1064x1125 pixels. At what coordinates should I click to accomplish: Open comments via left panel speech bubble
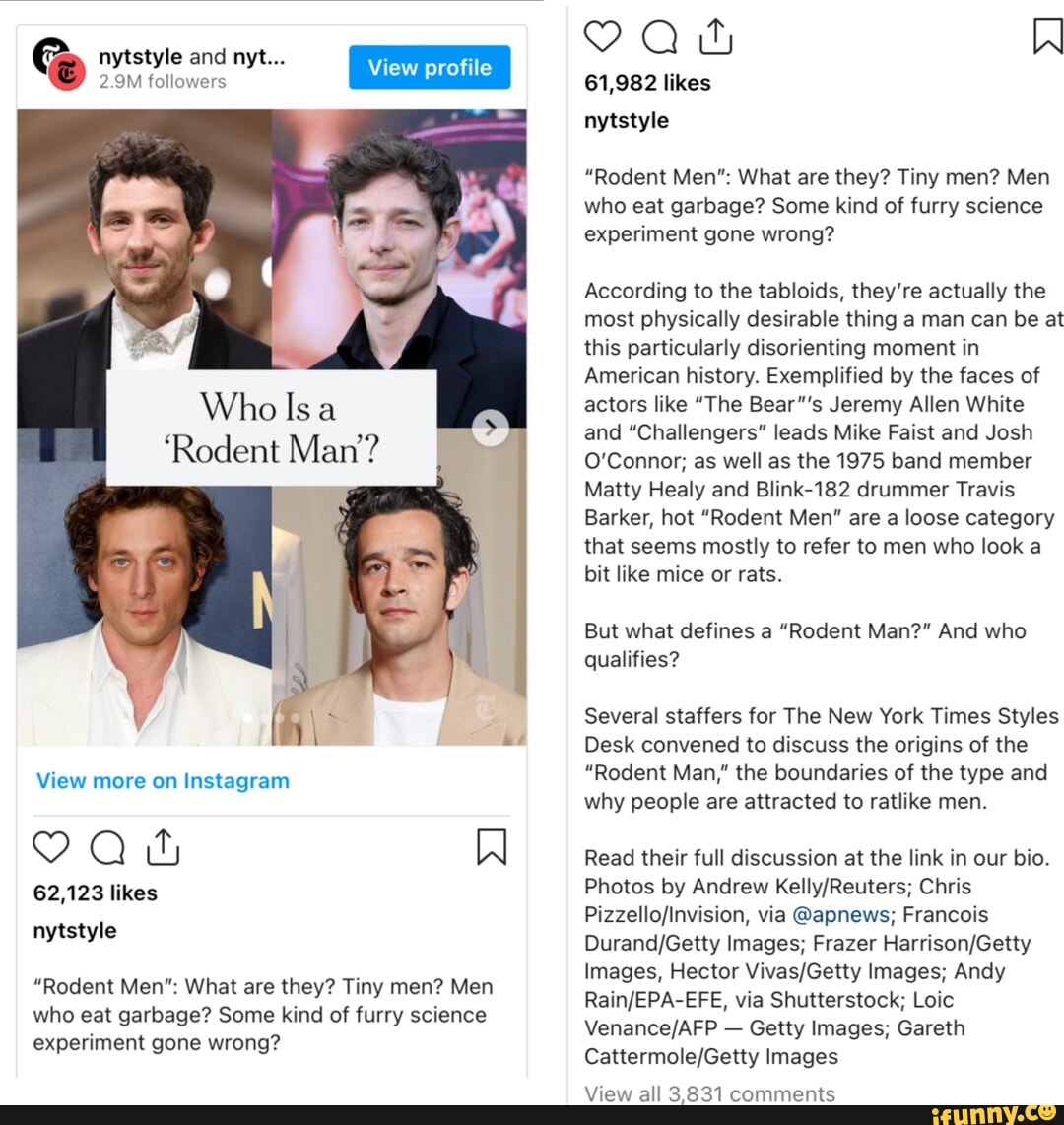(107, 848)
